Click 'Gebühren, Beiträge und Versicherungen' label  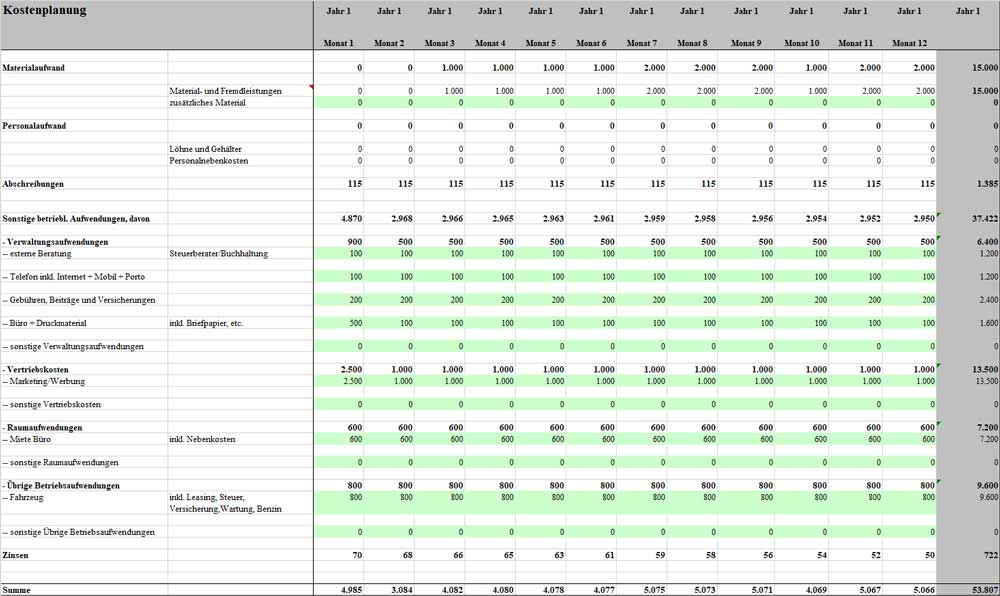pyautogui.click(x=78, y=300)
